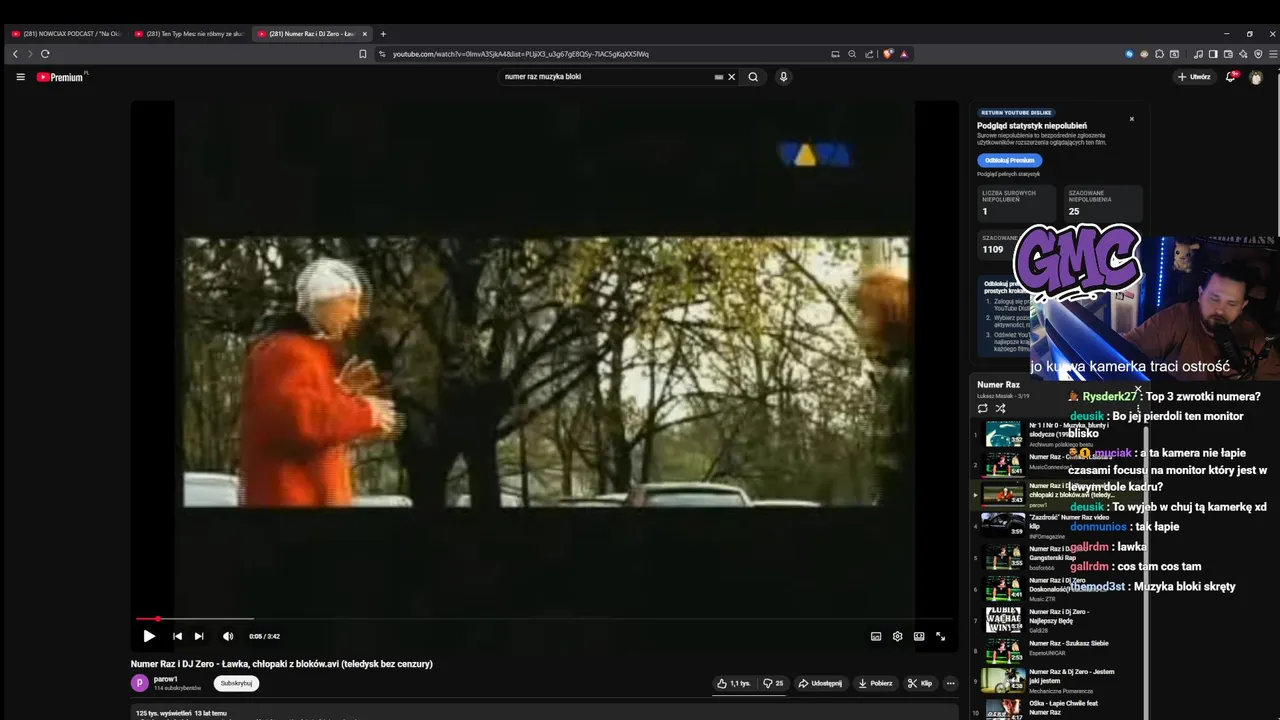Screen dimensions: 1280x720
Task: Go back in browser history
Action: 15,54
